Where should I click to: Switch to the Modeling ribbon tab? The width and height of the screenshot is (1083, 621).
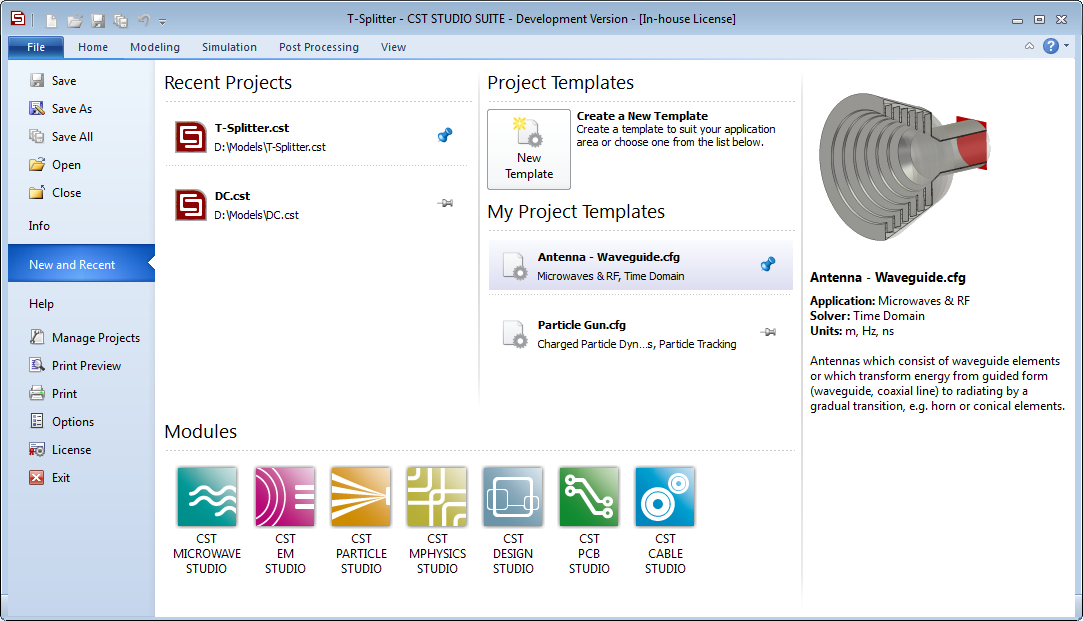(155, 47)
